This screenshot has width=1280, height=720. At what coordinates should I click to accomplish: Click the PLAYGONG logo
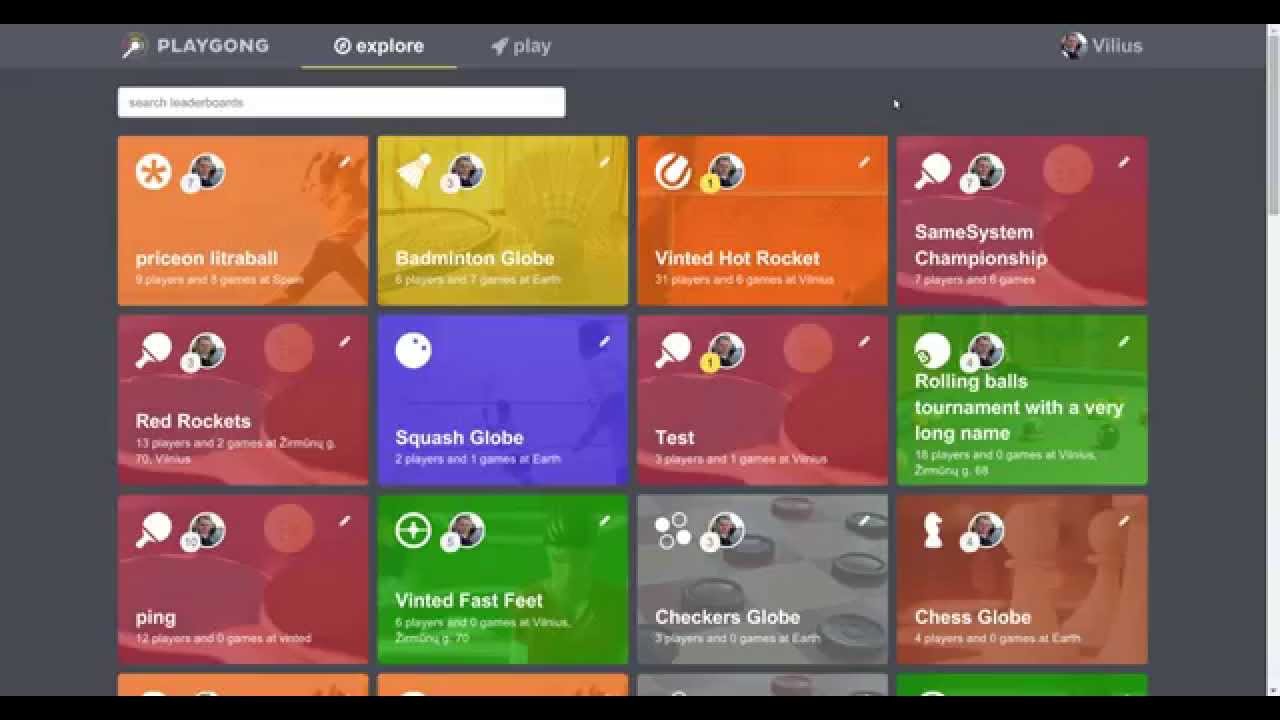(x=195, y=46)
